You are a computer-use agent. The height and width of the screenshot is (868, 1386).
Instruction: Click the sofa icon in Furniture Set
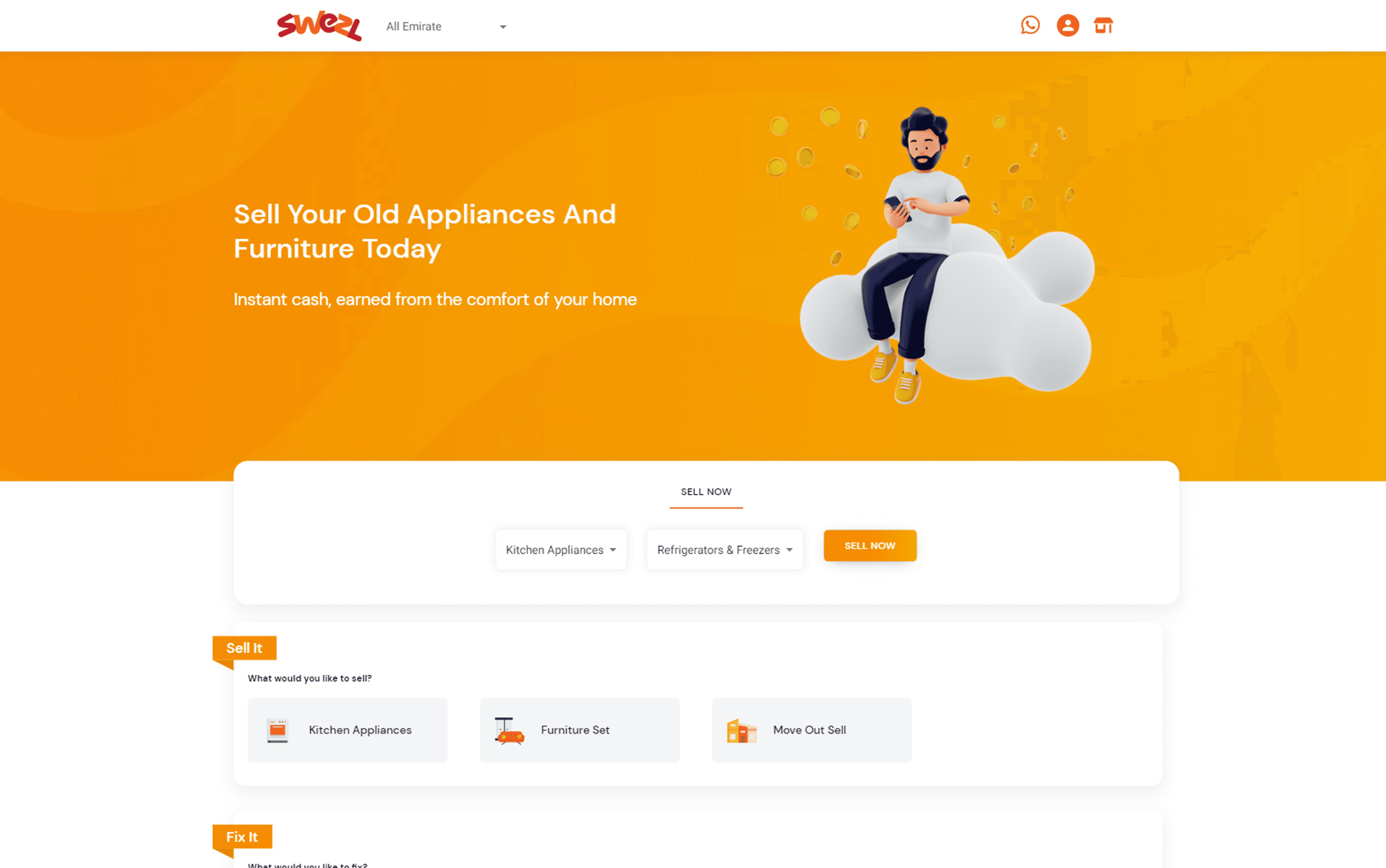[x=509, y=730]
